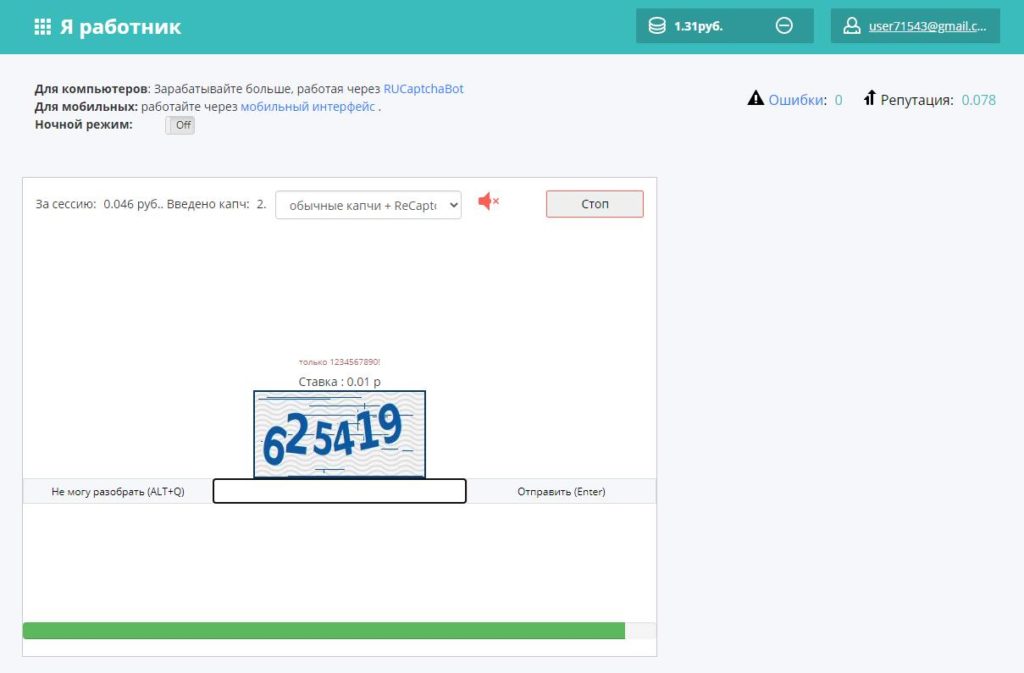
Task: Submit answer with Отправить (Enter)
Action: point(561,492)
